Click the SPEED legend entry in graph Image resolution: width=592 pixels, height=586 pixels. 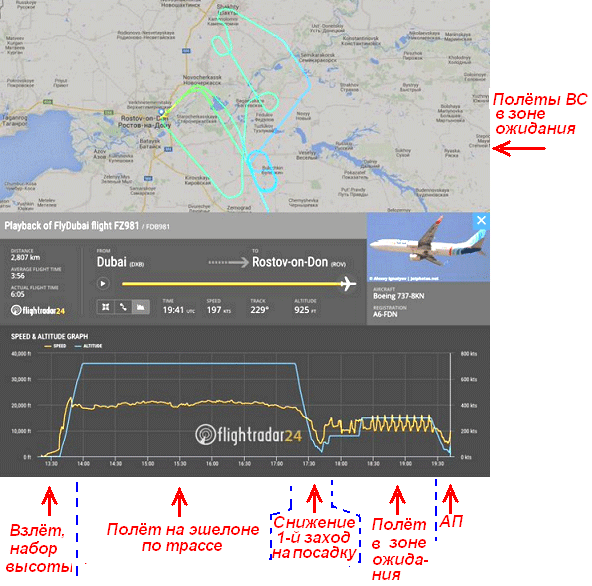coord(56,346)
